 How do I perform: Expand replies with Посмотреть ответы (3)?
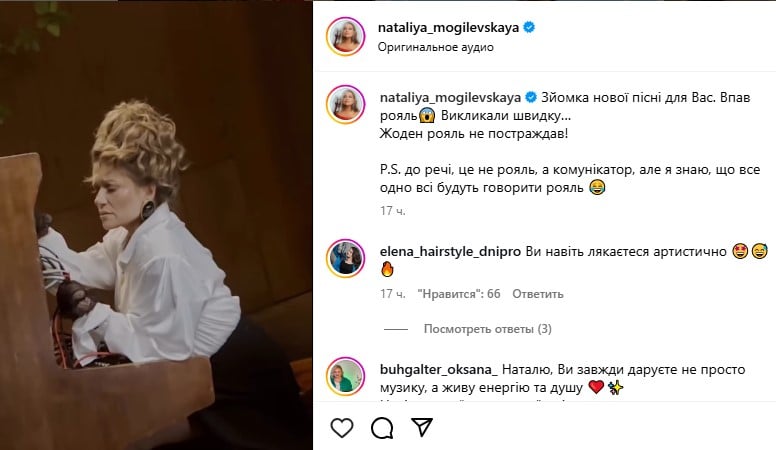click(487, 329)
